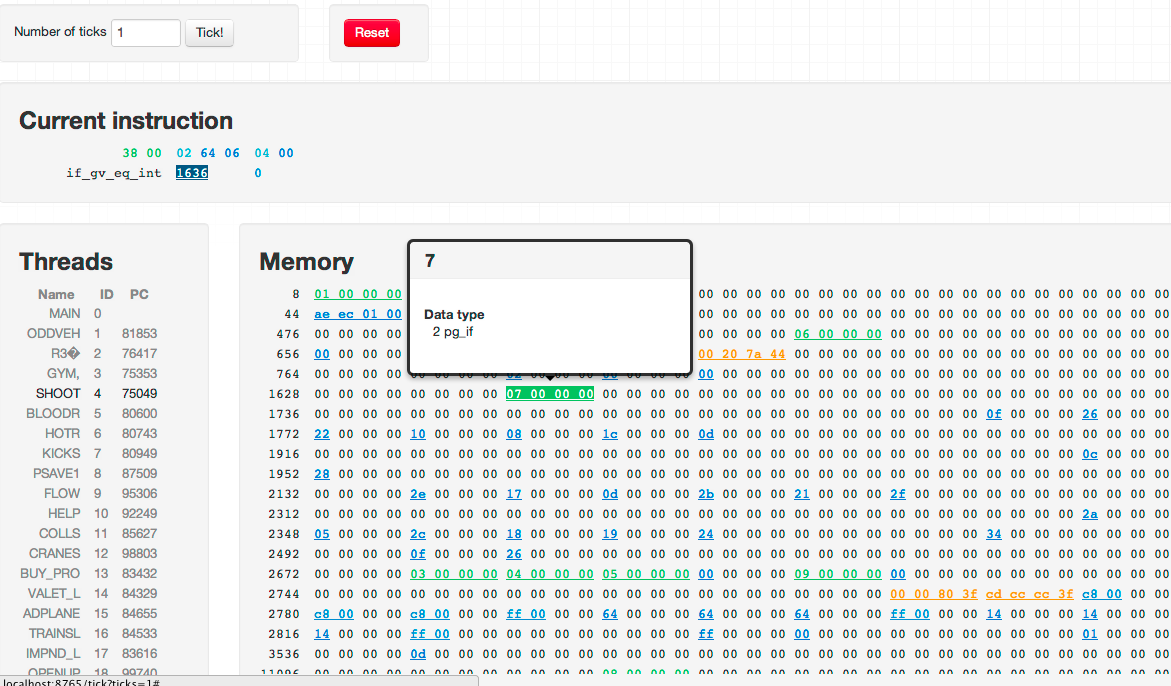Open the highlighted '07 00 00 00' memory value

[550, 394]
